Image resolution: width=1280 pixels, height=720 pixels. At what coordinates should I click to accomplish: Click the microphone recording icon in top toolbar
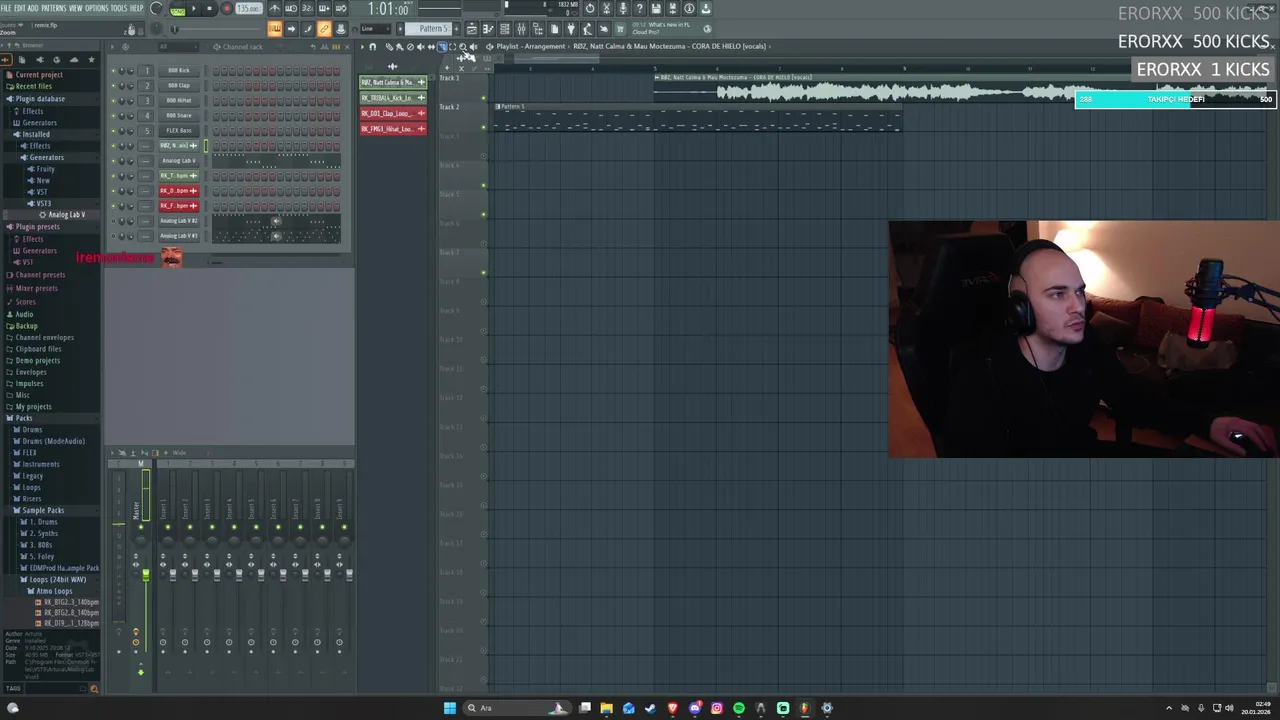[623, 8]
